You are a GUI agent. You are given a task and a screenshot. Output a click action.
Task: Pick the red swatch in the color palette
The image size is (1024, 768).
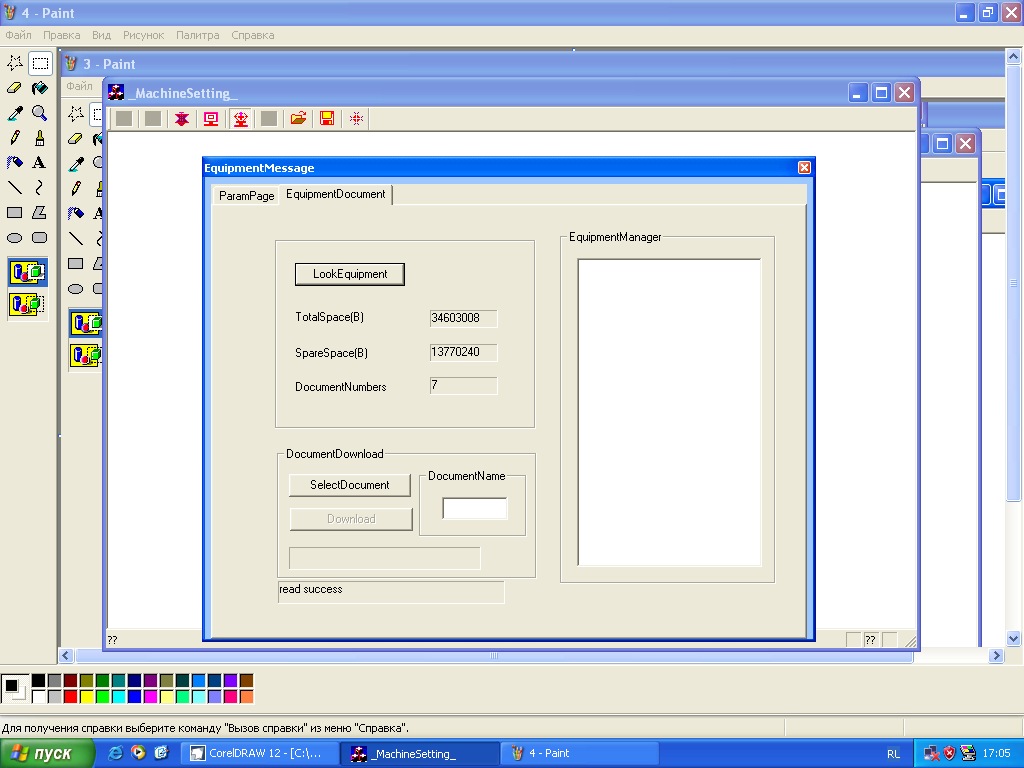pos(70,696)
